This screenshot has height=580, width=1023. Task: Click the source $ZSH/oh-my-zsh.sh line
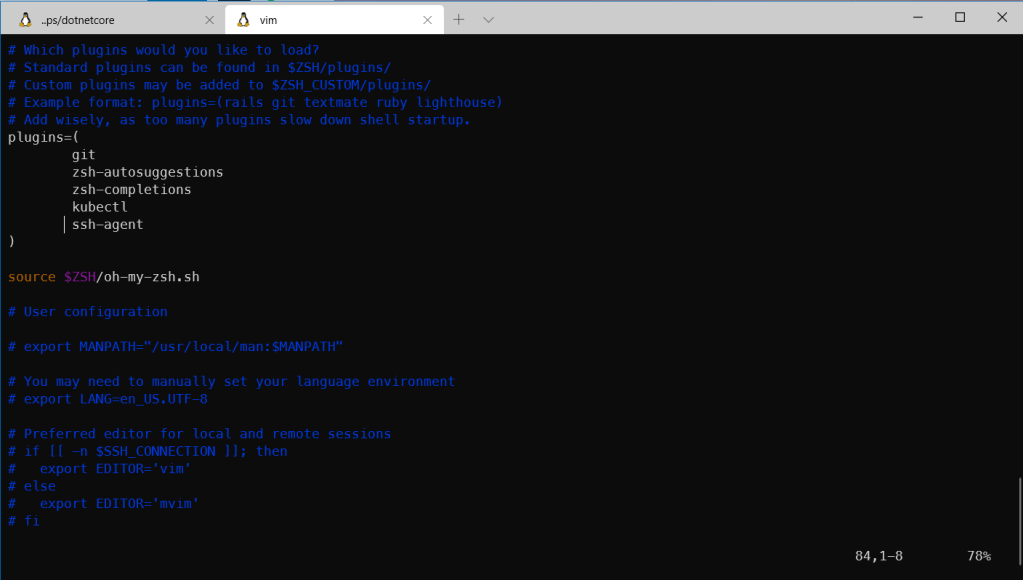[104, 277]
